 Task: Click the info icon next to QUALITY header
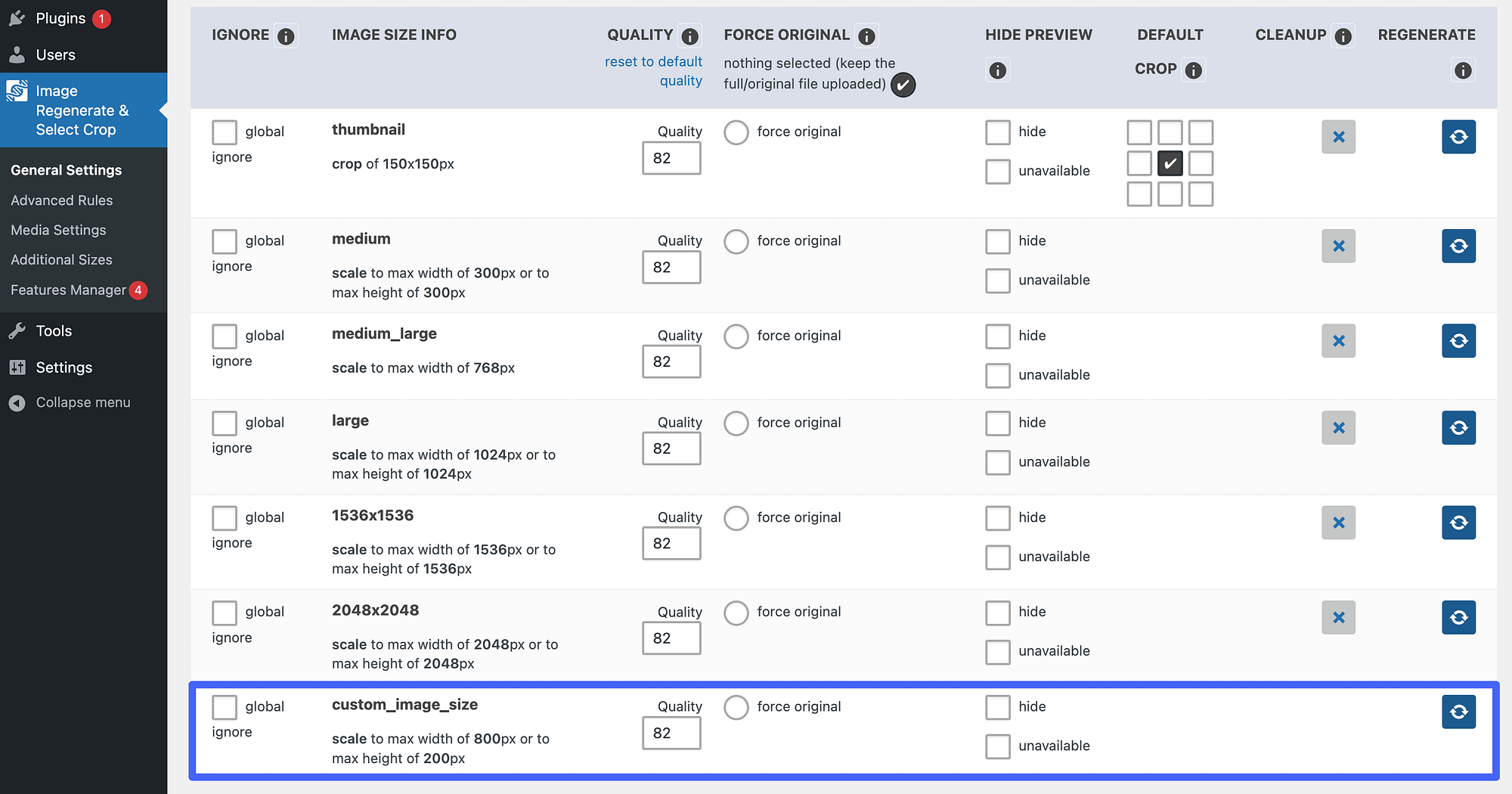point(690,35)
